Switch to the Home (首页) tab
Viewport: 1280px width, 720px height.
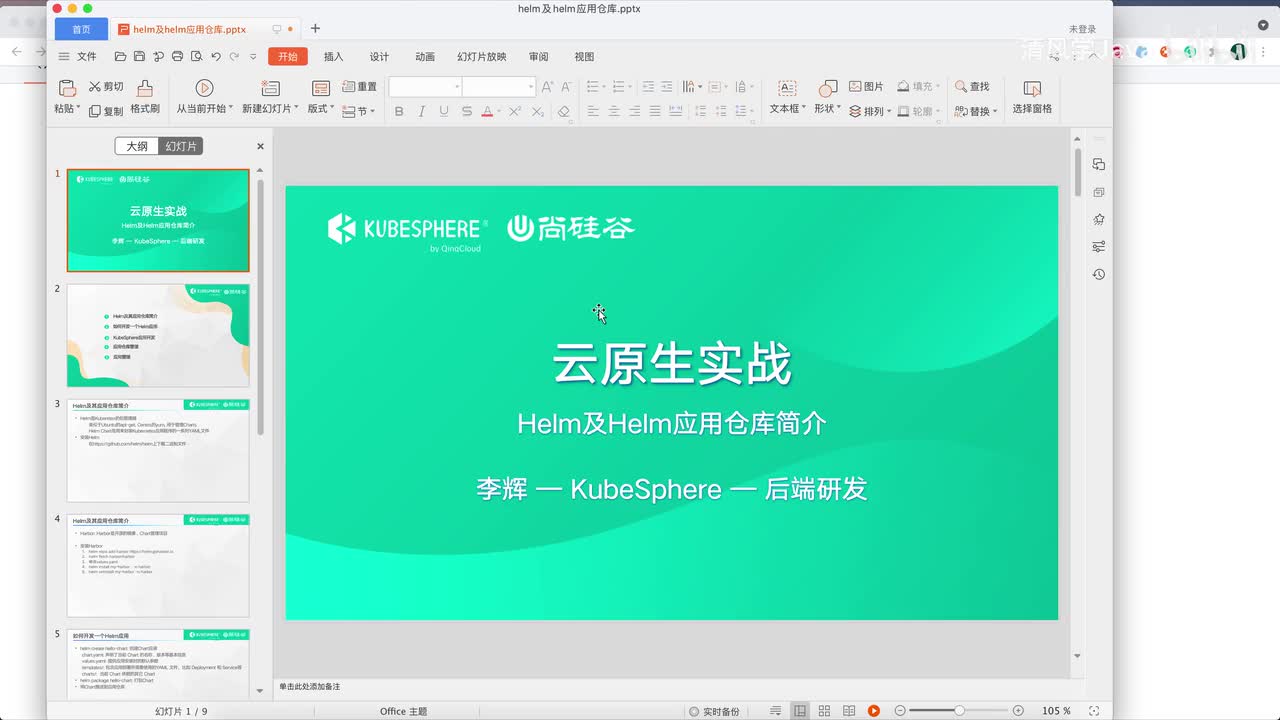click(x=81, y=29)
